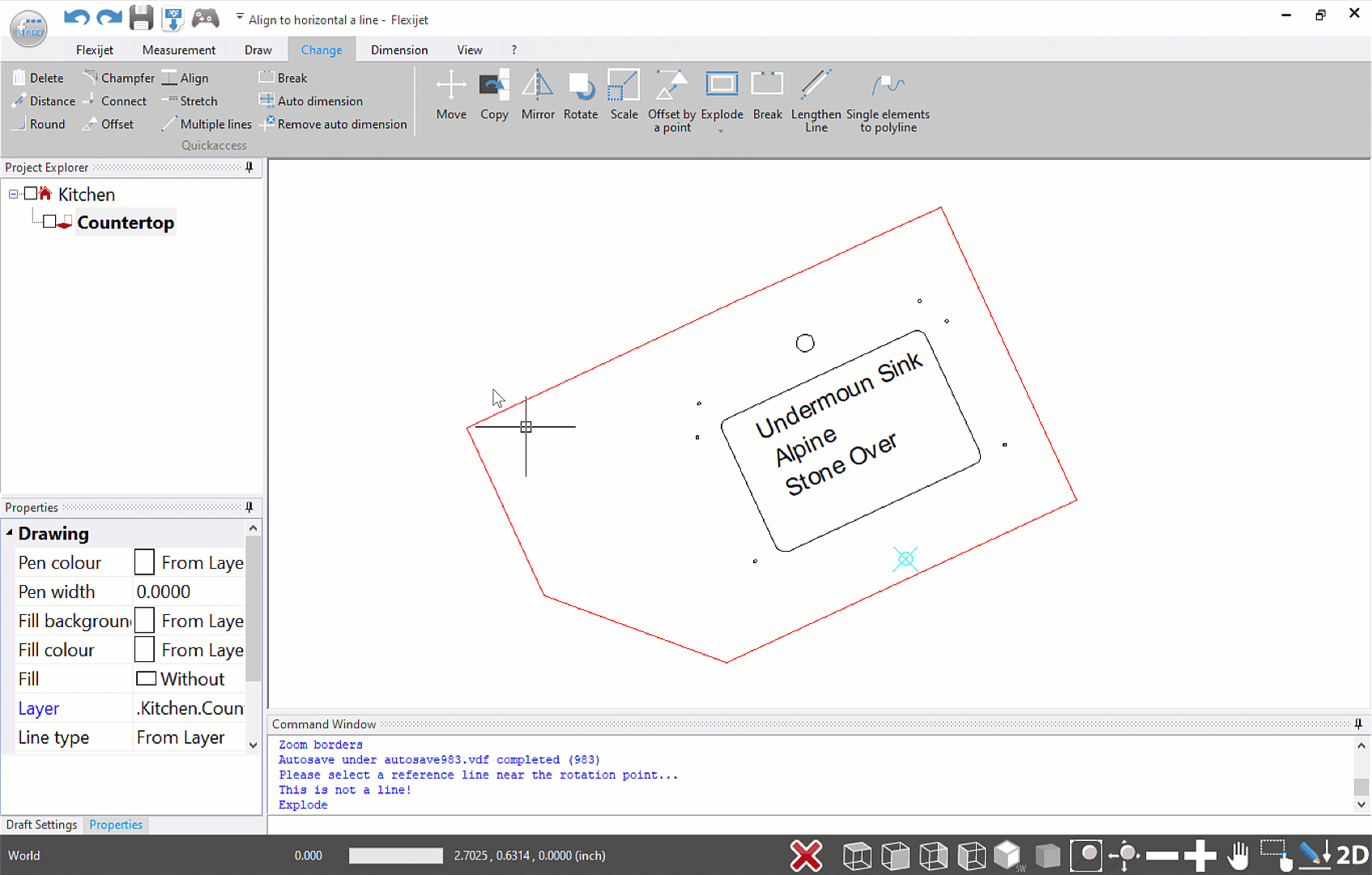1372x875 pixels.
Task: Open the Dimension ribbon tab
Action: coord(399,49)
